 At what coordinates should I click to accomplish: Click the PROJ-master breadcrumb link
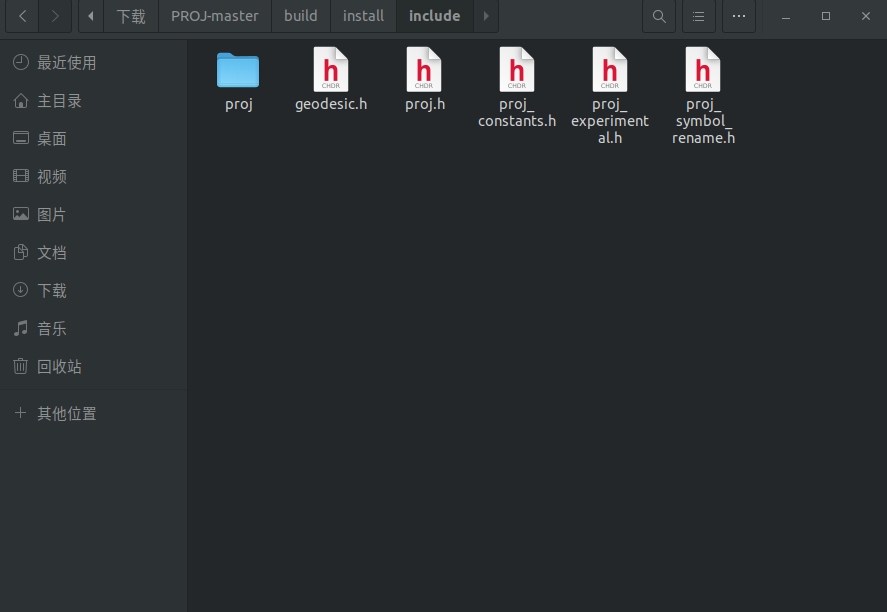point(214,16)
